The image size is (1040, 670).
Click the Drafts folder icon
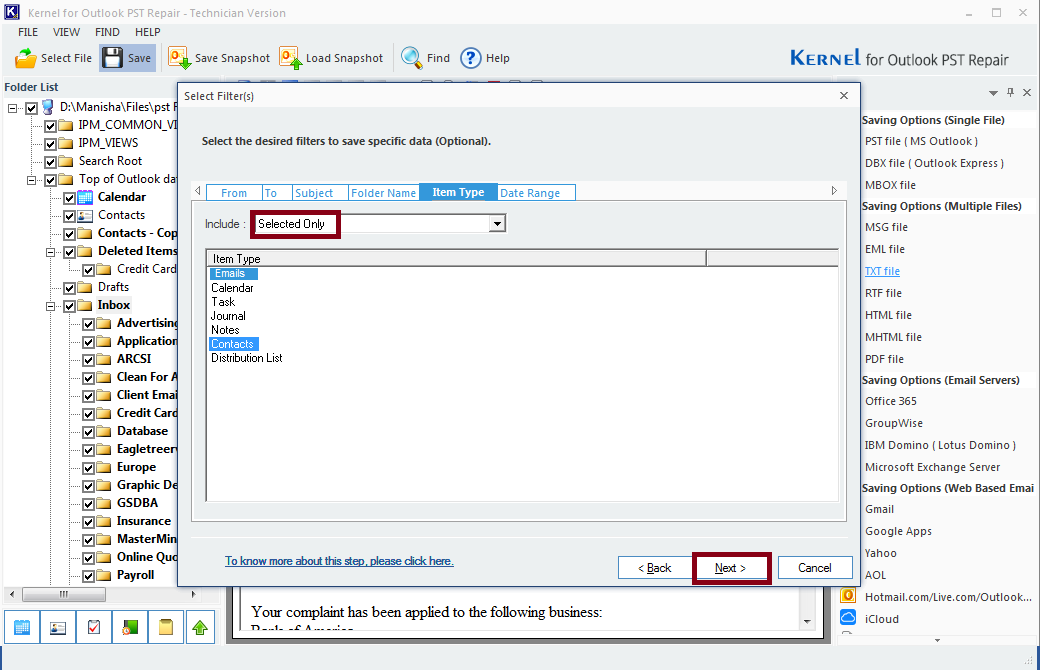point(85,287)
